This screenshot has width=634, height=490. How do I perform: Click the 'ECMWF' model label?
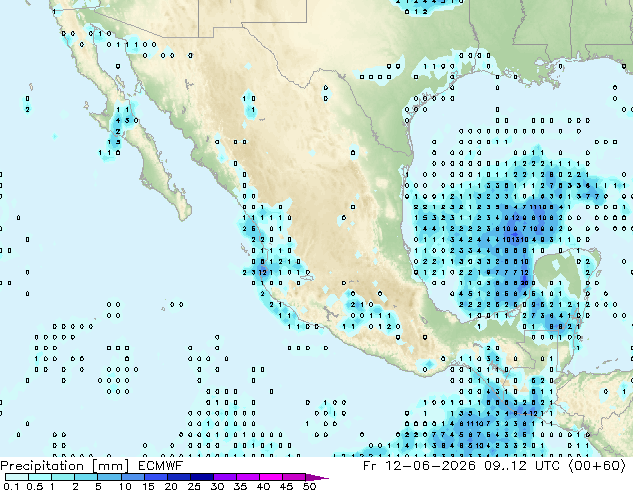[x=161, y=466]
